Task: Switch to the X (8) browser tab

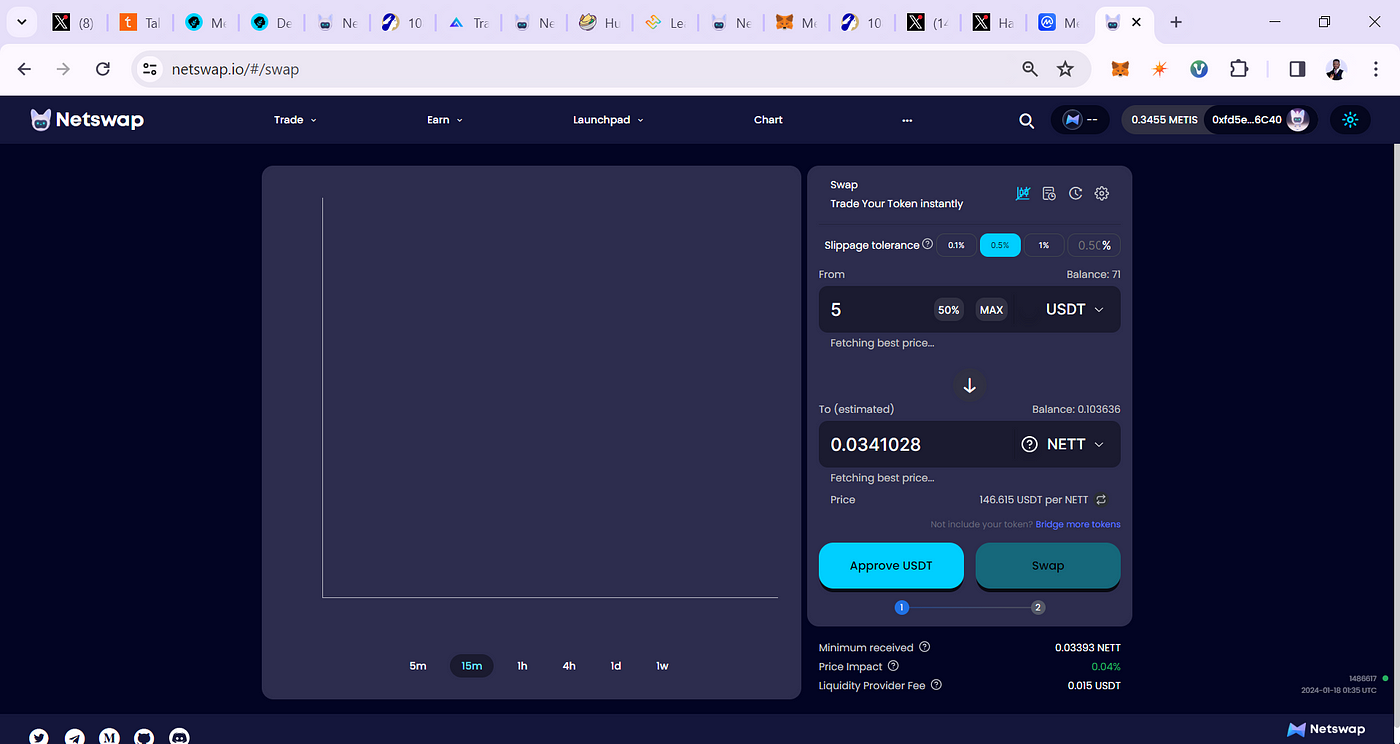Action: tap(73, 22)
